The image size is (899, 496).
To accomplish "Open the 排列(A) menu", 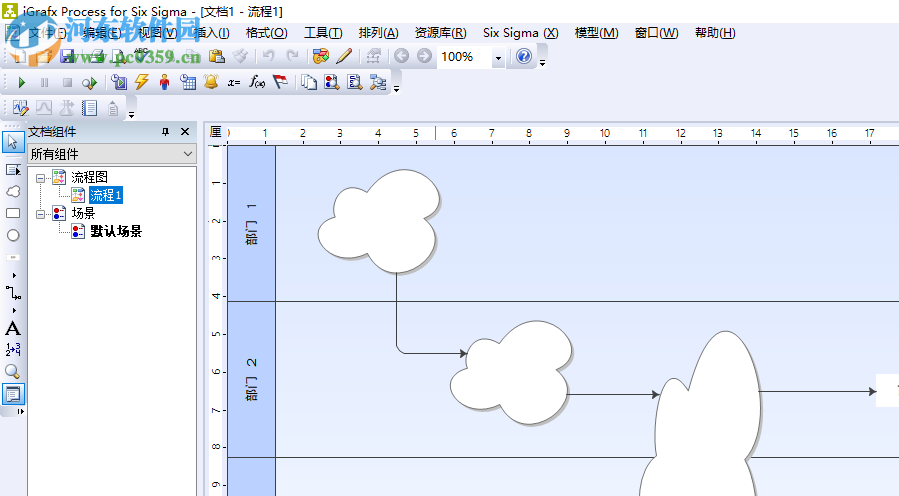I will [378, 33].
